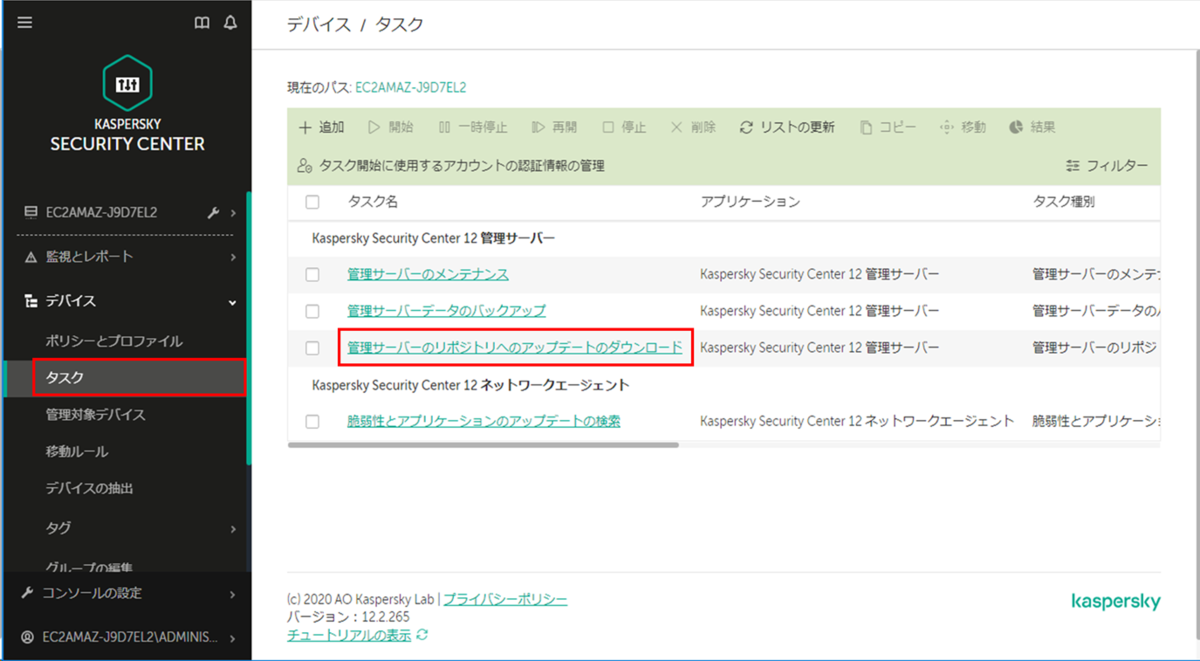
Task: Click the horizontal scrollbar under the task table
Action: (483, 445)
